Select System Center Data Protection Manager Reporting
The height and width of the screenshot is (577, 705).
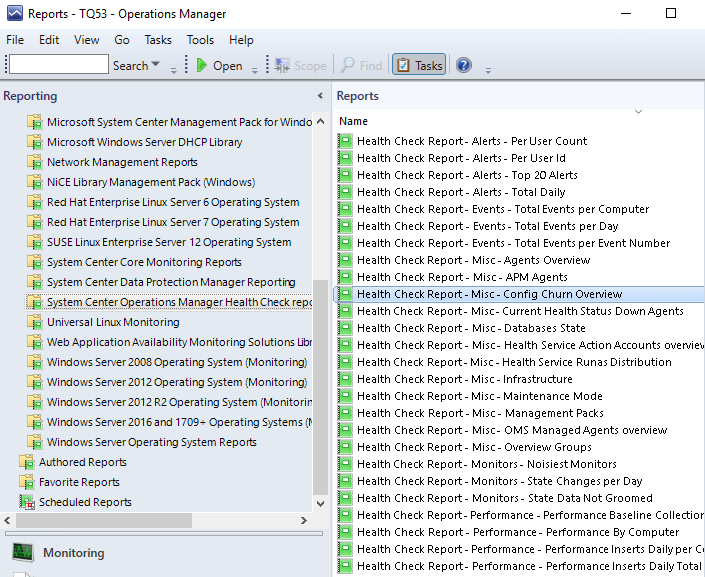pyautogui.click(x=171, y=282)
